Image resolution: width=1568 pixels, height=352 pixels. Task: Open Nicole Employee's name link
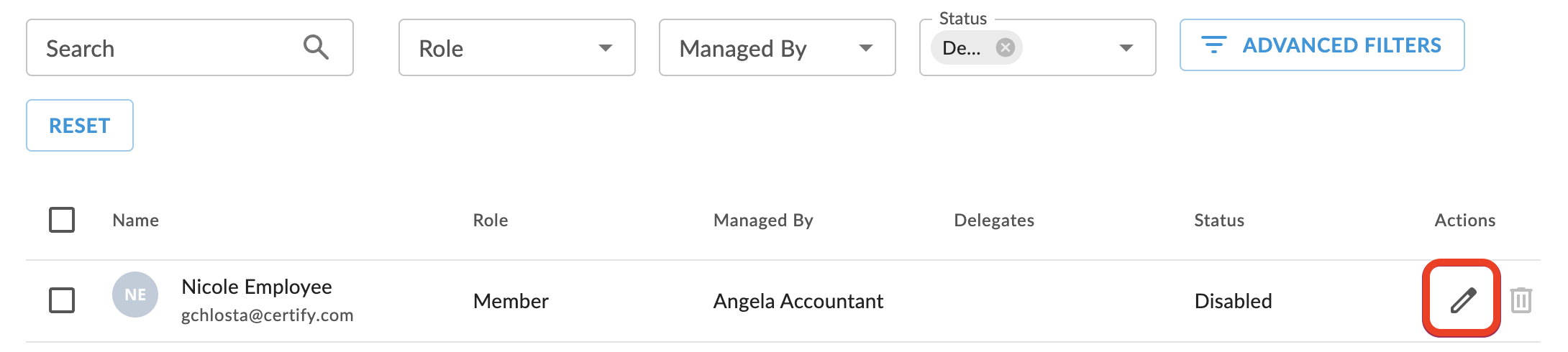[257, 287]
